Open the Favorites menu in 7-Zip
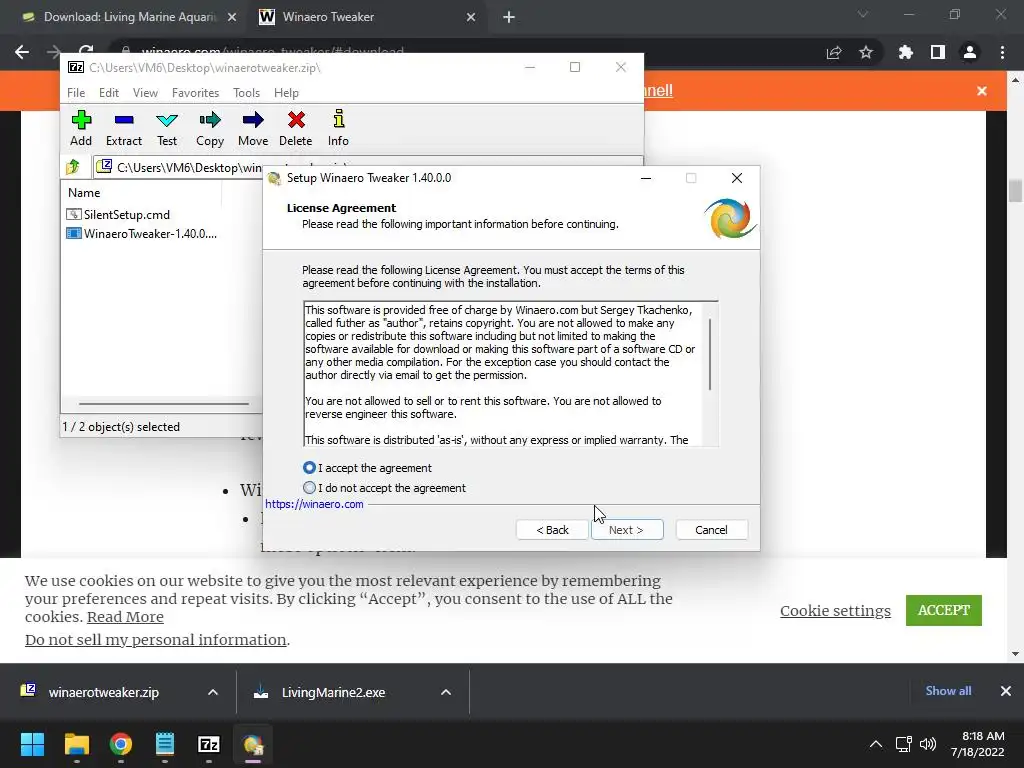 click(195, 93)
